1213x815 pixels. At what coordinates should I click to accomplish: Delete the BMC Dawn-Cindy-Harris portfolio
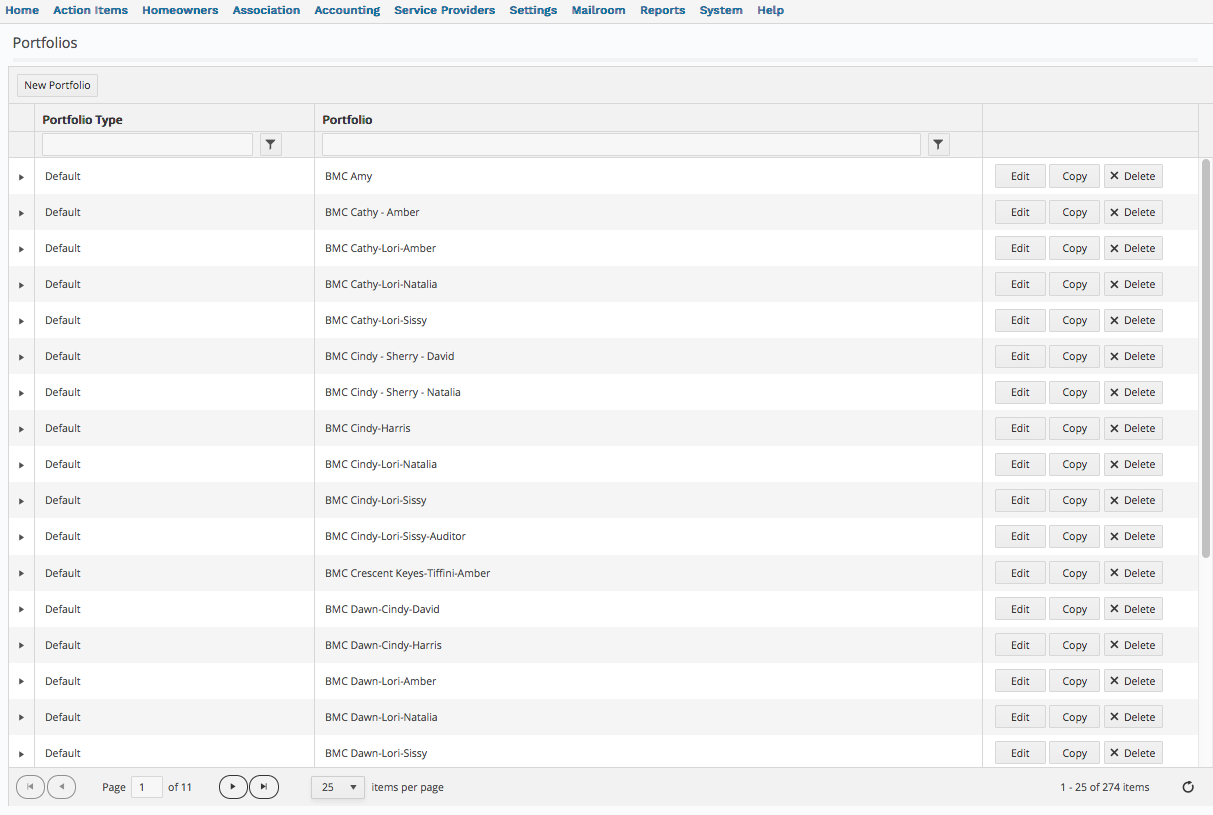point(1133,645)
